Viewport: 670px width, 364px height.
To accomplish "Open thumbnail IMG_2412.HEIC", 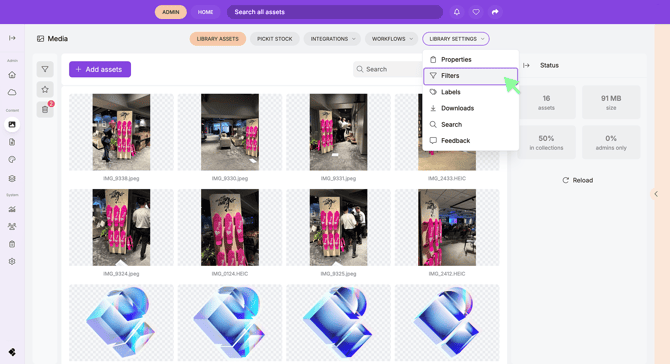I will [x=447, y=227].
